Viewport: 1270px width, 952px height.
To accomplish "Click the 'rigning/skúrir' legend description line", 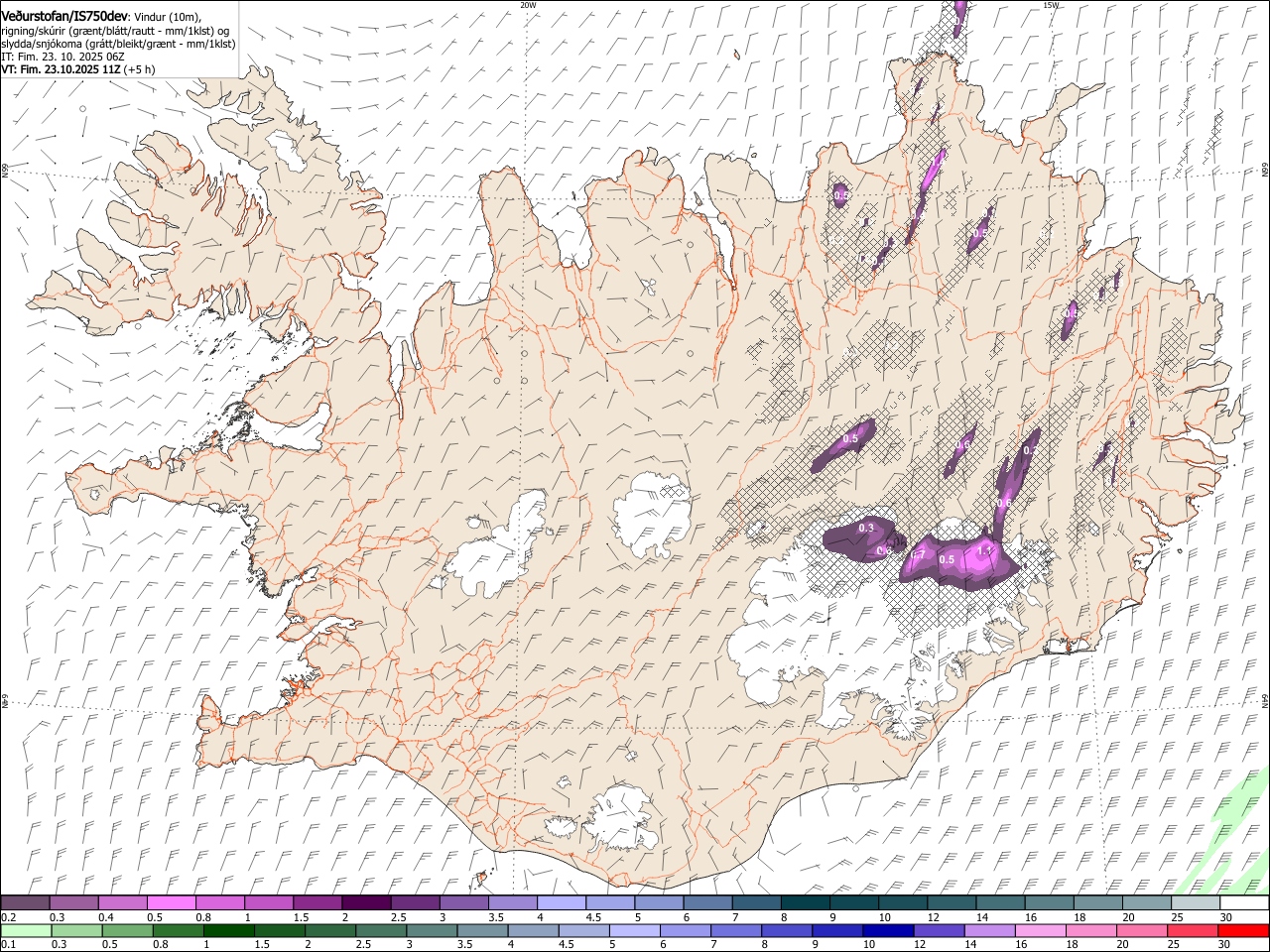I will click(115, 31).
